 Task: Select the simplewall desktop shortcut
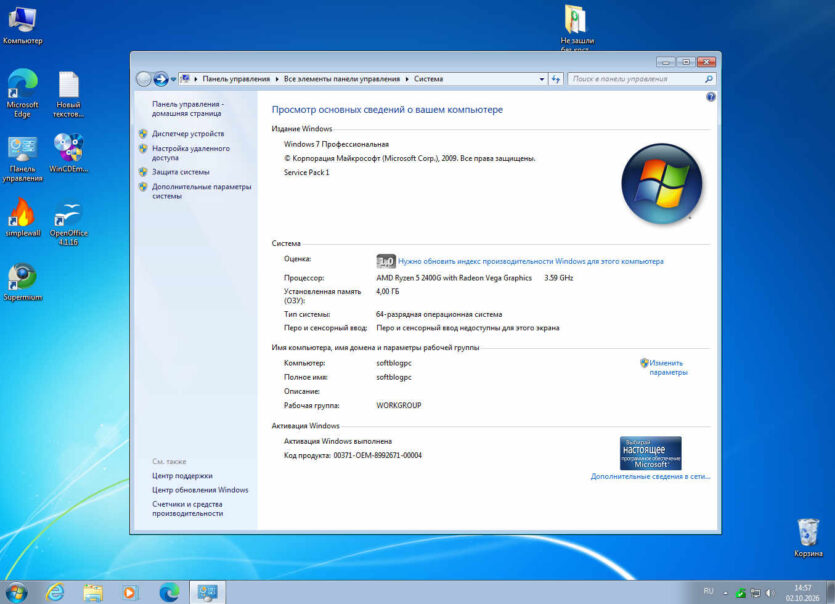(x=22, y=217)
